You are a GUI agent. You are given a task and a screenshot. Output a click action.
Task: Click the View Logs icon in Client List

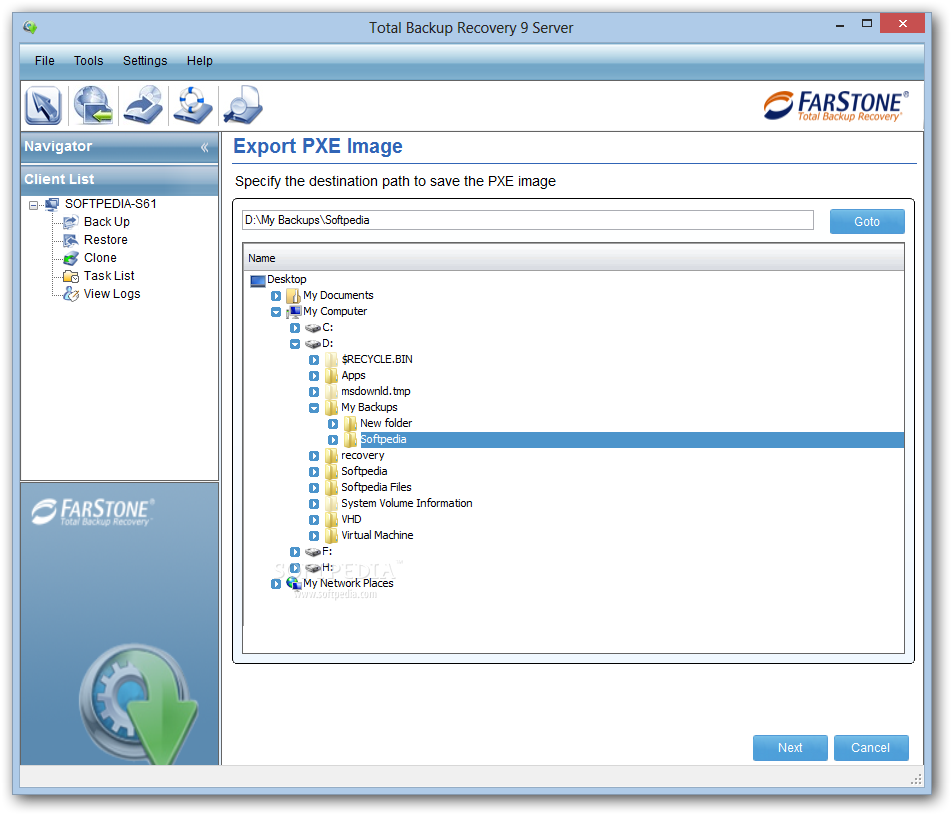[x=71, y=294]
